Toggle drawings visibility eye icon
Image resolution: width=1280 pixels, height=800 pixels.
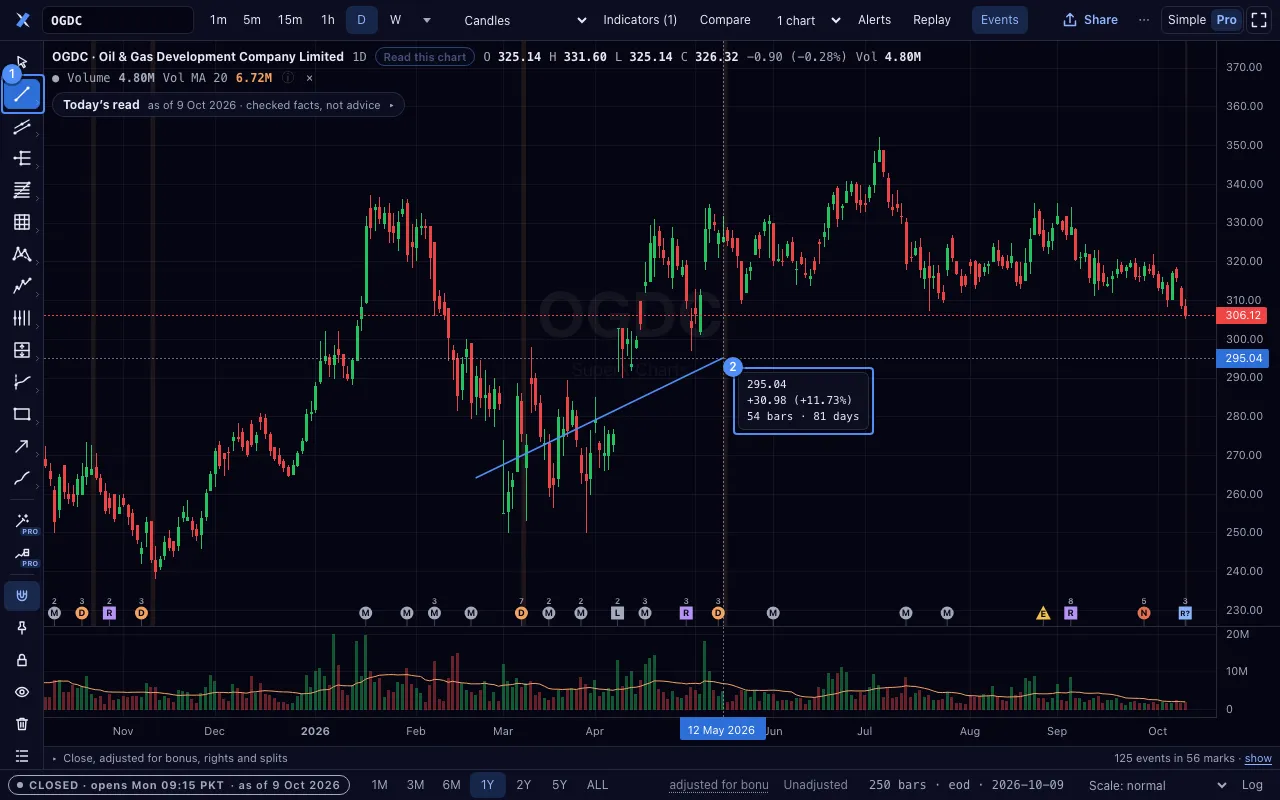[22, 692]
